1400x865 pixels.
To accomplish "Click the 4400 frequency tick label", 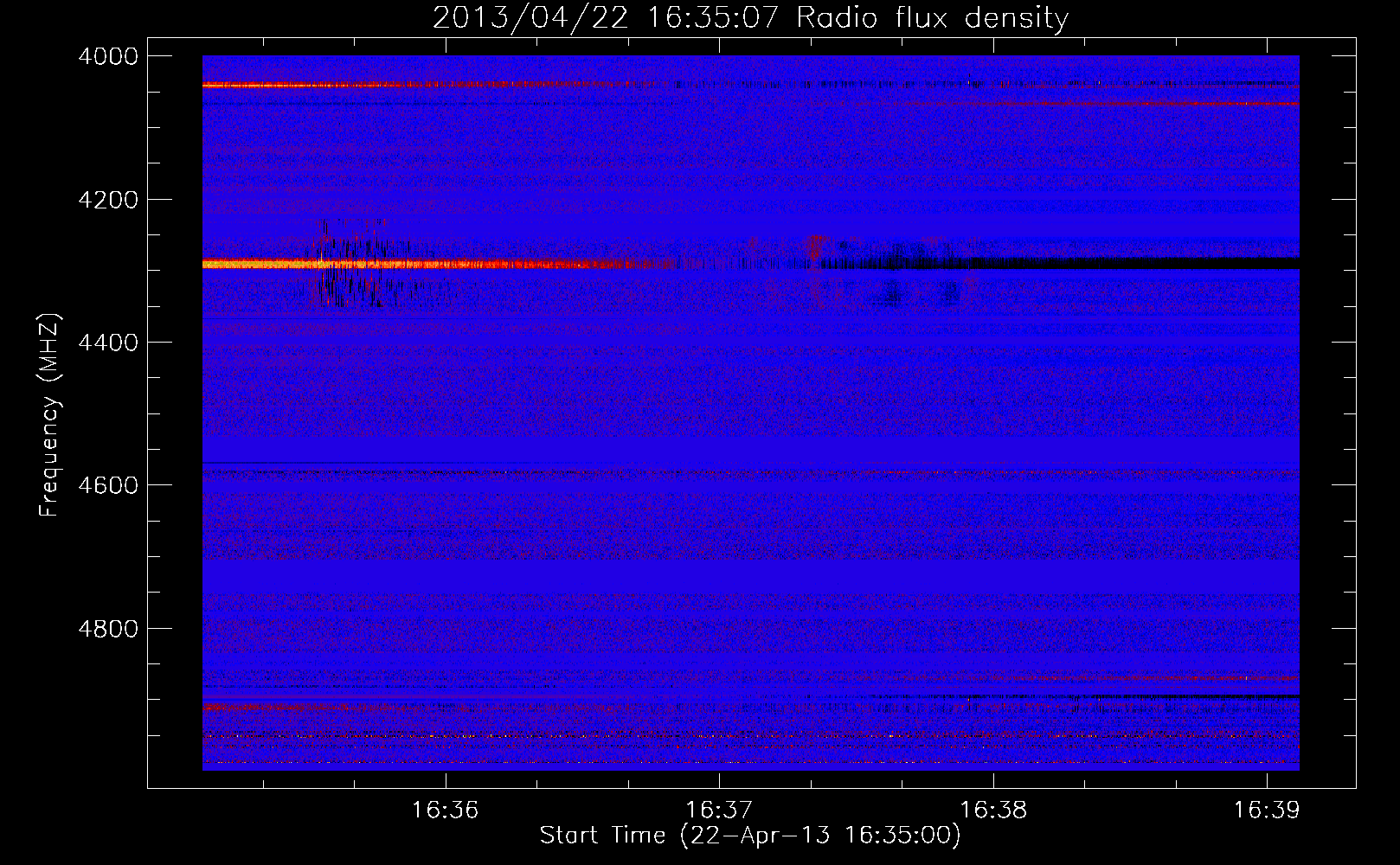I will 108,343.
